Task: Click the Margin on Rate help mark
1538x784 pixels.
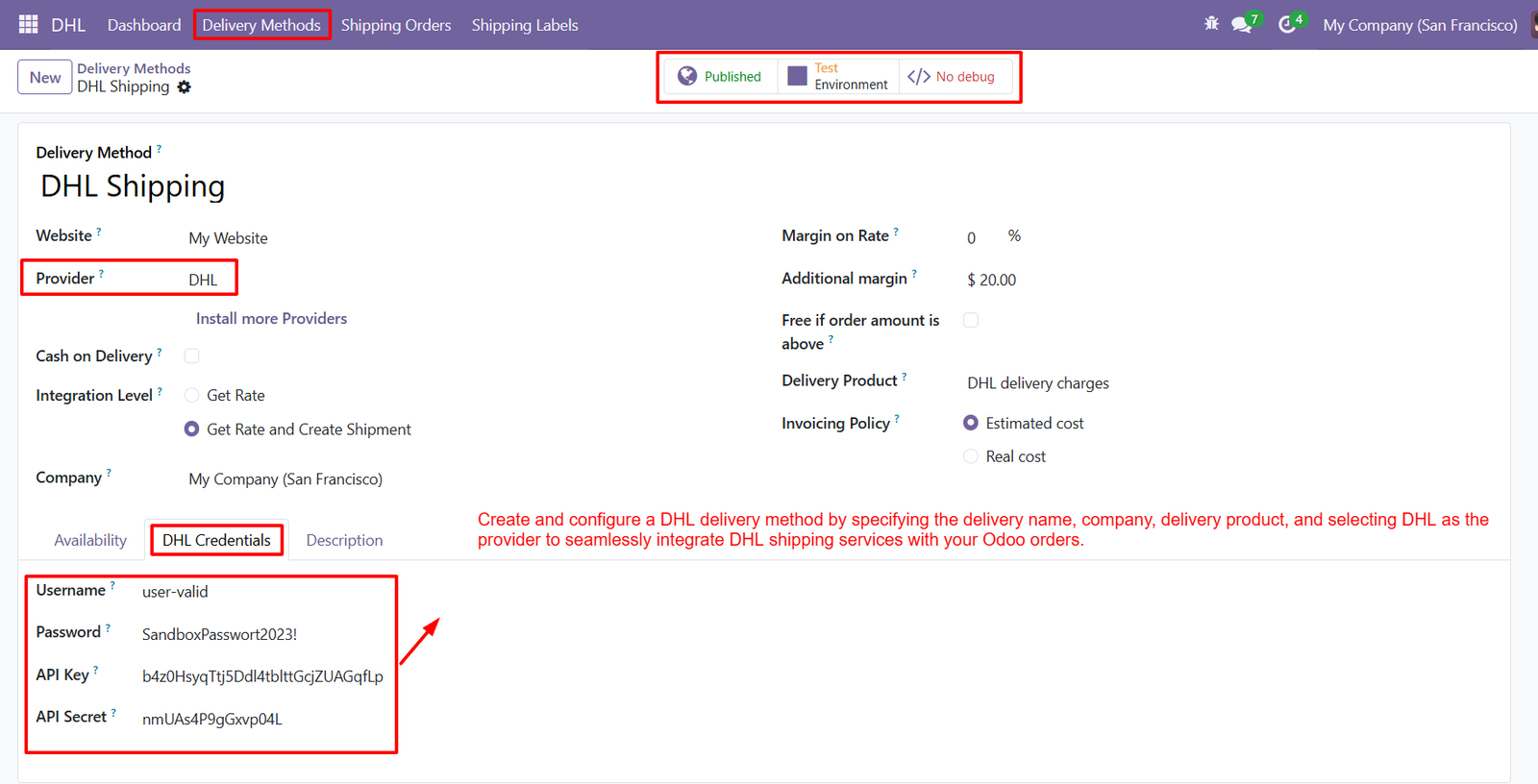Action: pos(896,232)
